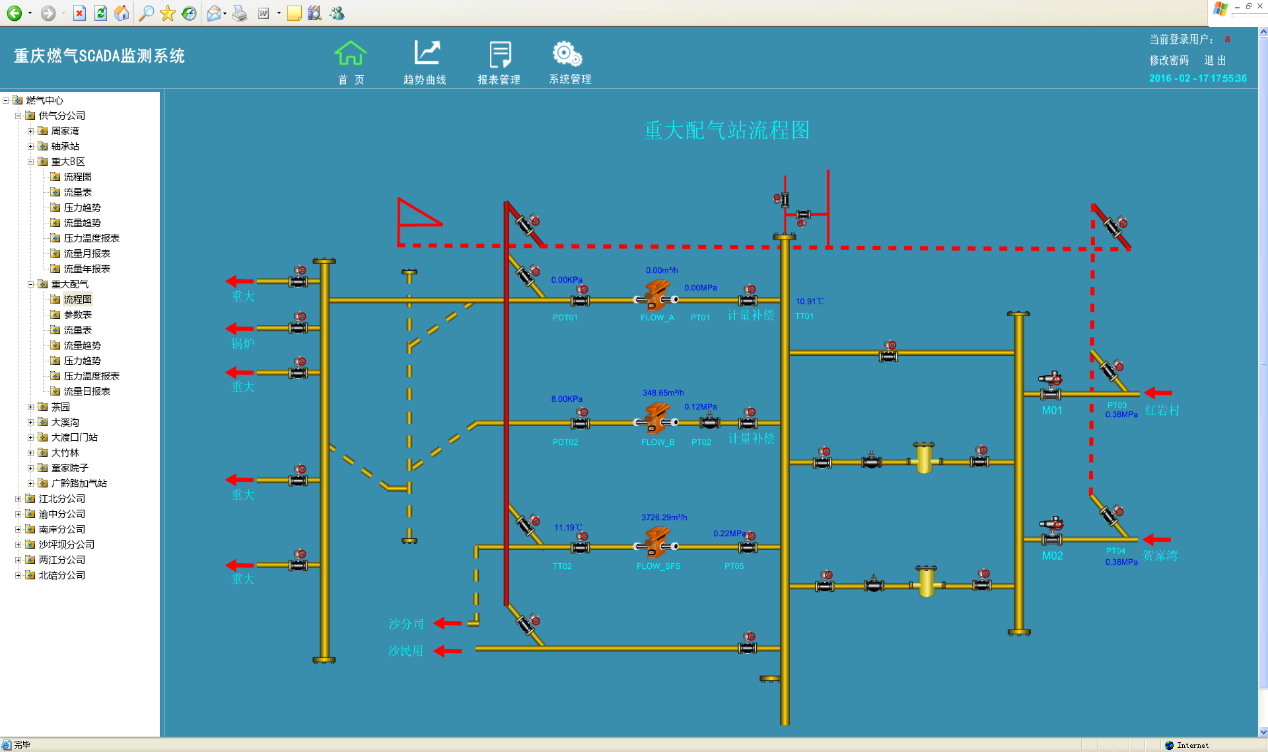Click the 沙分司 outlet label

(407, 624)
